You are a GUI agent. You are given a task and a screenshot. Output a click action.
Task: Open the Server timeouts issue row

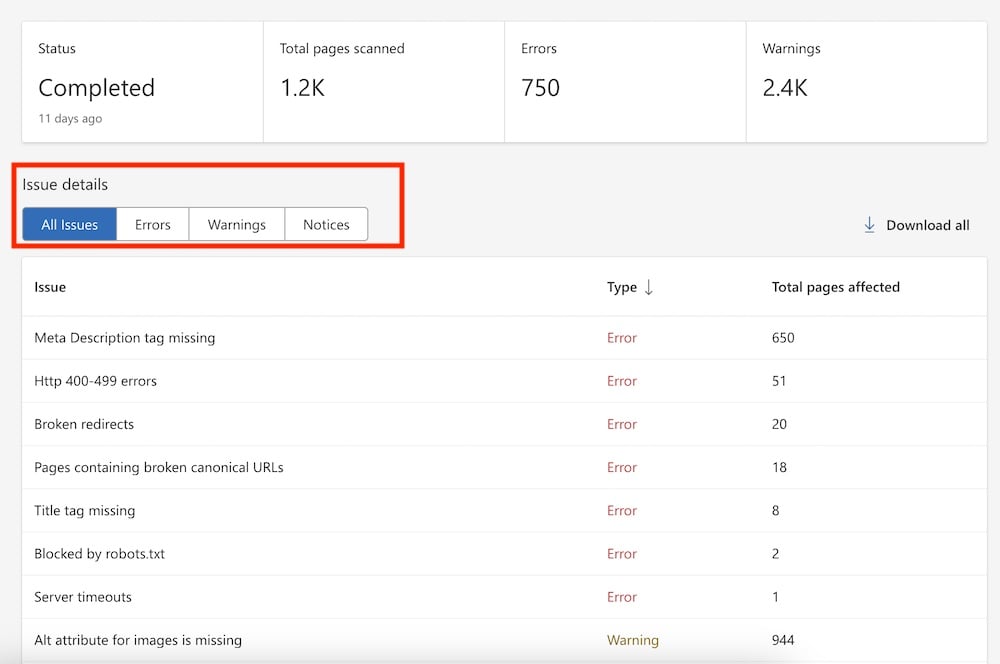(83, 597)
